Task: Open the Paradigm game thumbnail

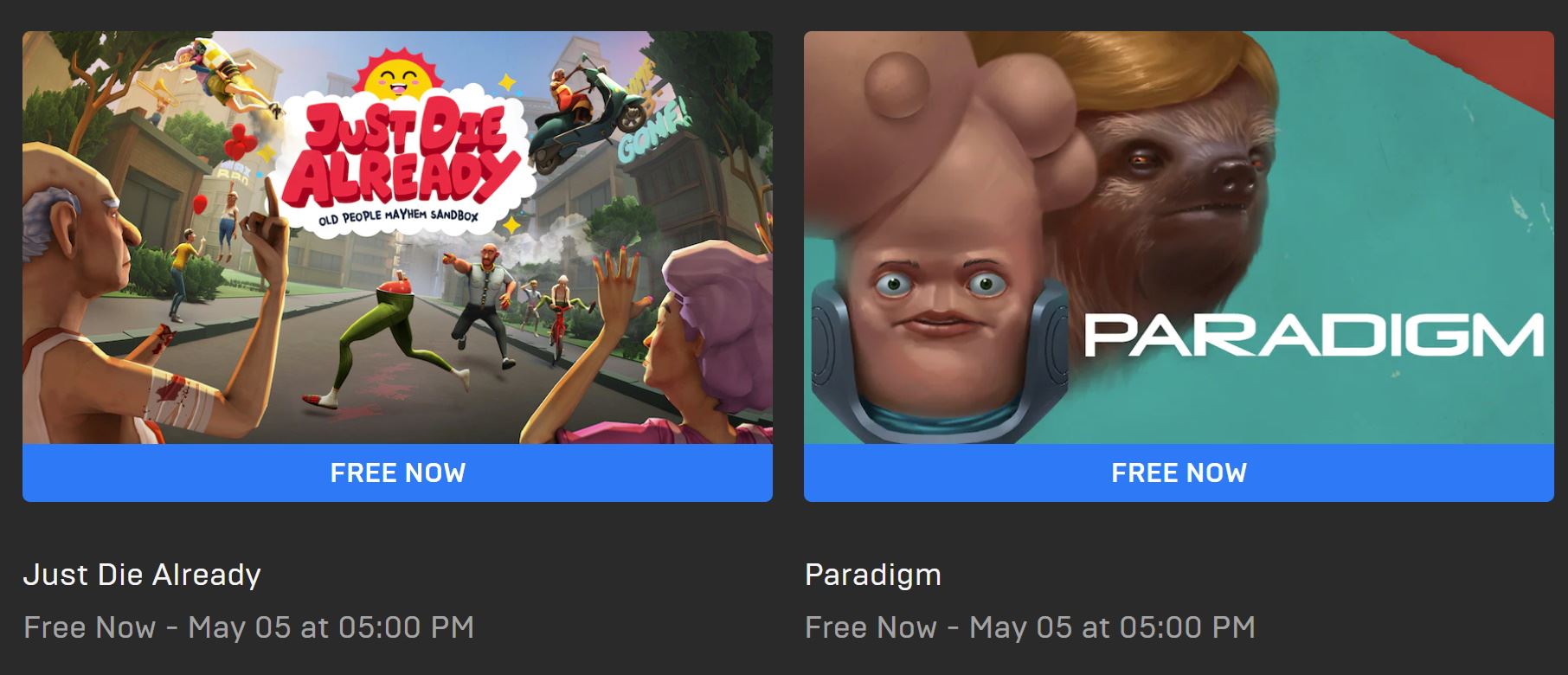Action: point(1179,237)
